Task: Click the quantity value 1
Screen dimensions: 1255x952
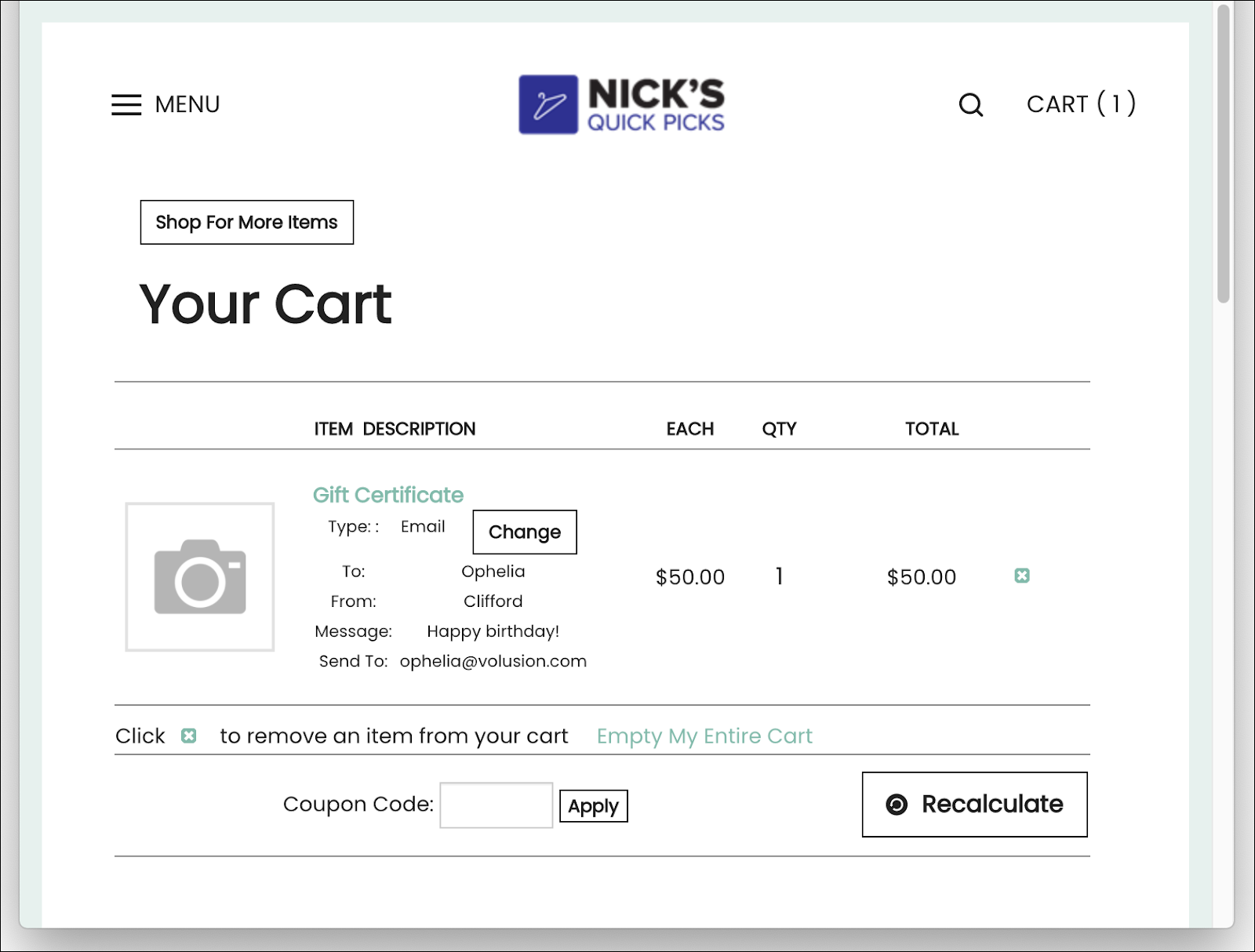Action: point(779,576)
